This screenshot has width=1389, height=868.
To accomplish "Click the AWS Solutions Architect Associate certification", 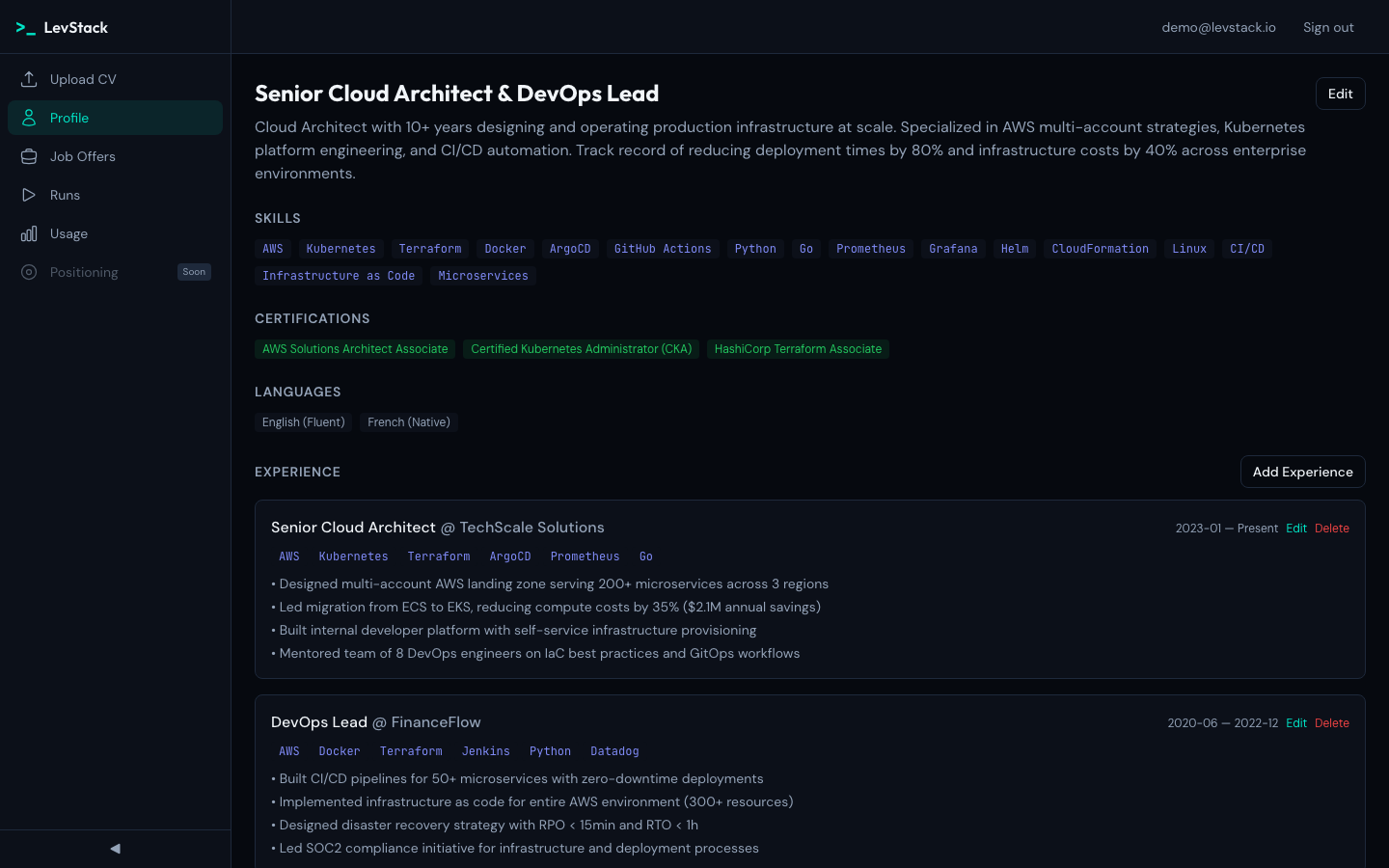I will (x=355, y=348).
